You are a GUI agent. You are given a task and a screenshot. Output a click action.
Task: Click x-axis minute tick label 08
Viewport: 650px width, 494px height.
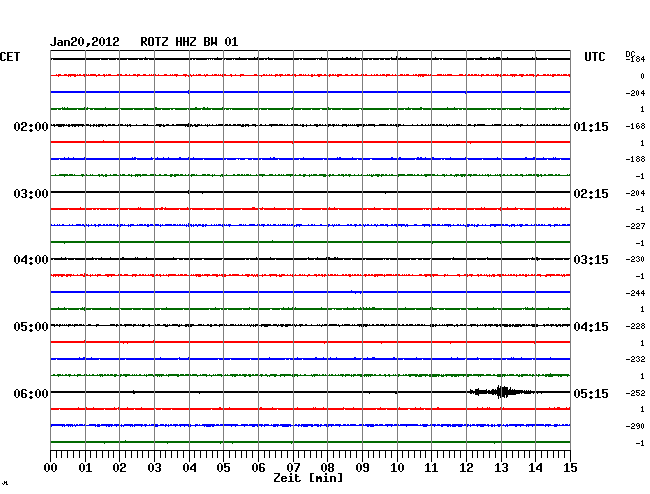pos(327,468)
